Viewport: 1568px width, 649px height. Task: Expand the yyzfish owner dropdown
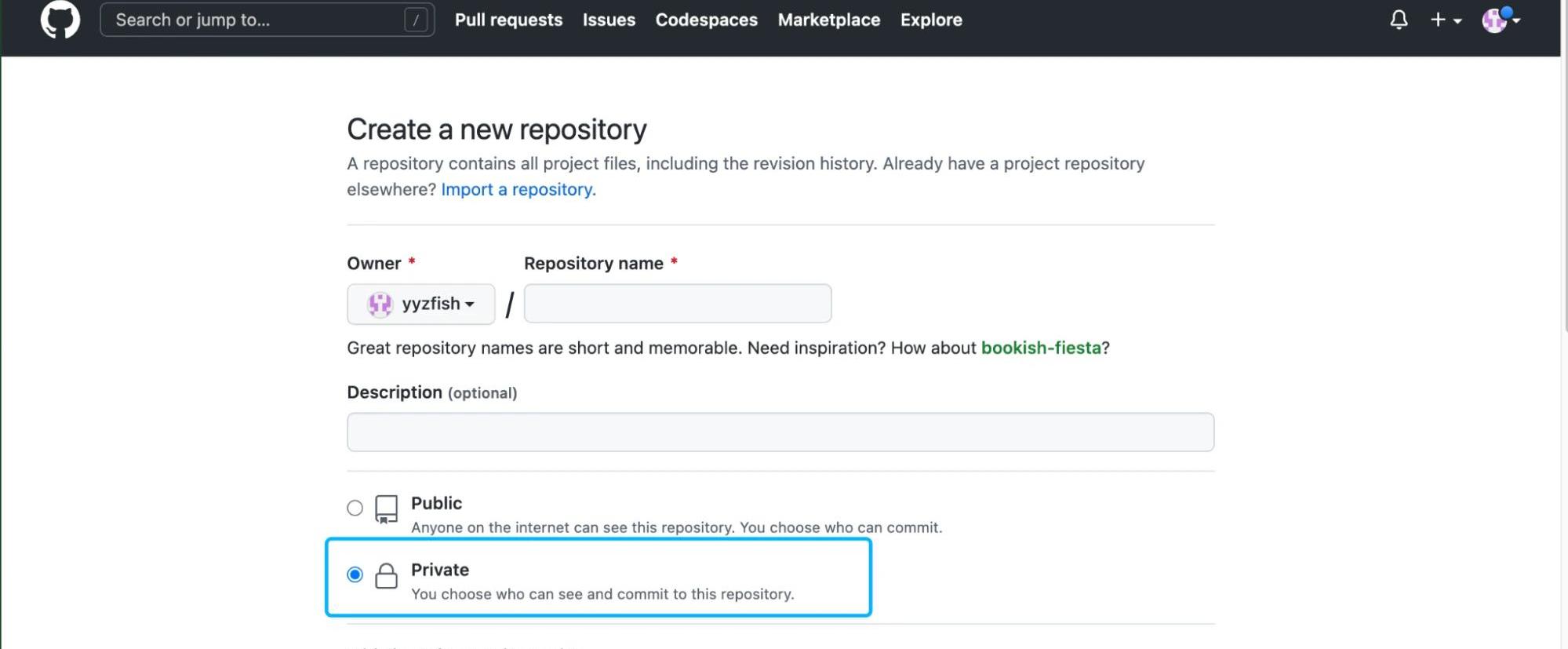point(421,304)
